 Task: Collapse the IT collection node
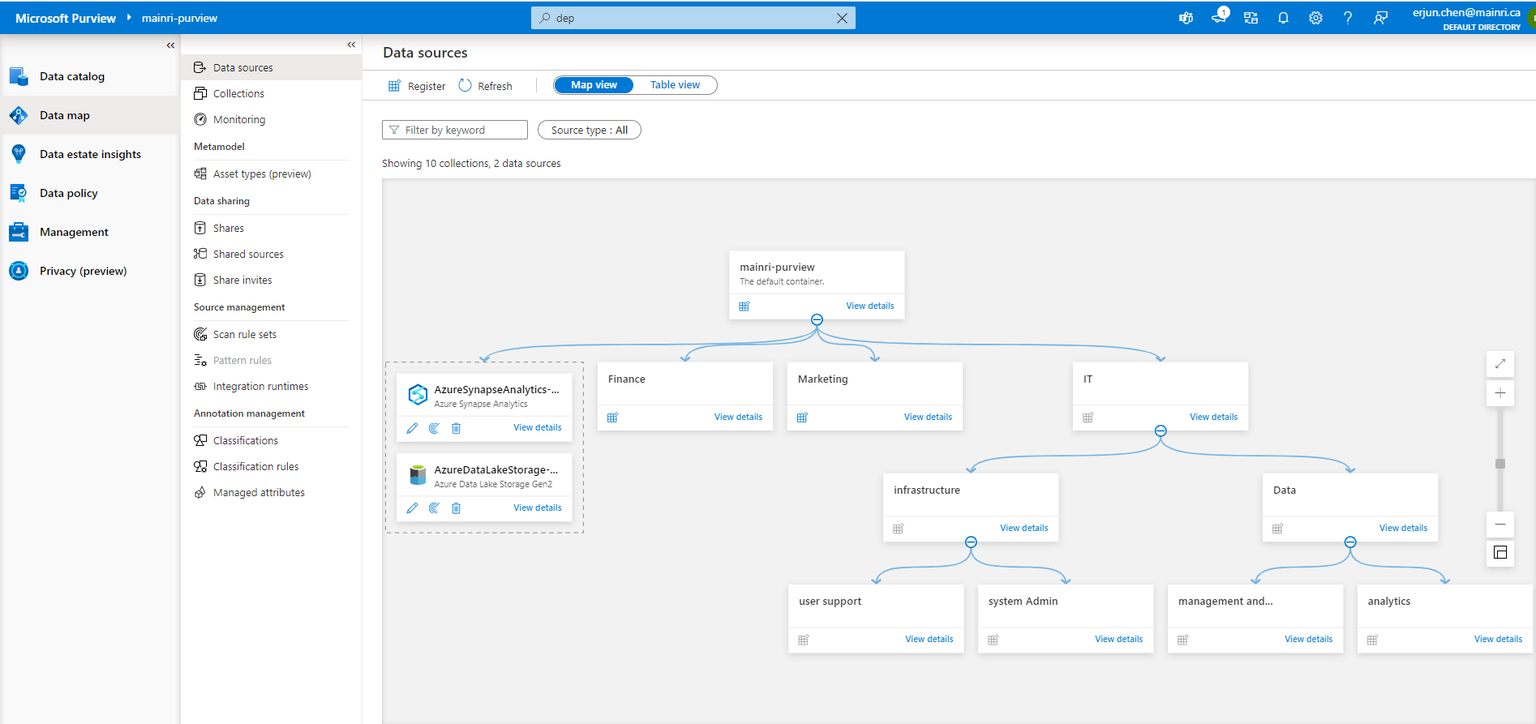tap(1160, 430)
